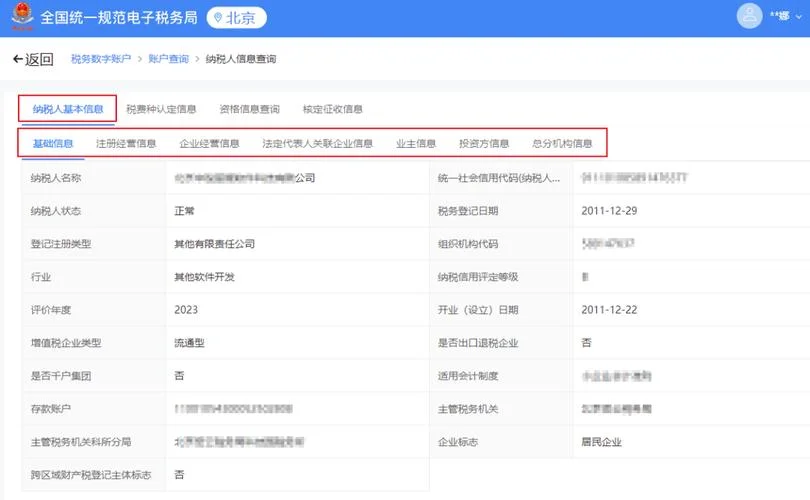Open the 总分机构信息 sub-tab
The height and width of the screenshot is (500, 810).
point(562,144)
